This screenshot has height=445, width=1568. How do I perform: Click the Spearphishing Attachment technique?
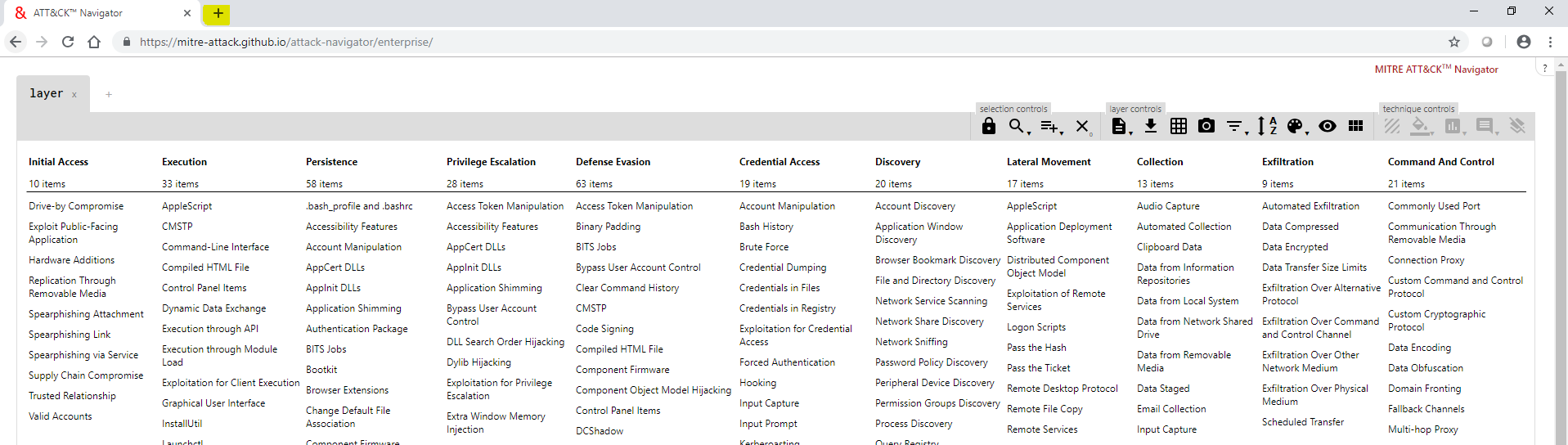[86, 314]
